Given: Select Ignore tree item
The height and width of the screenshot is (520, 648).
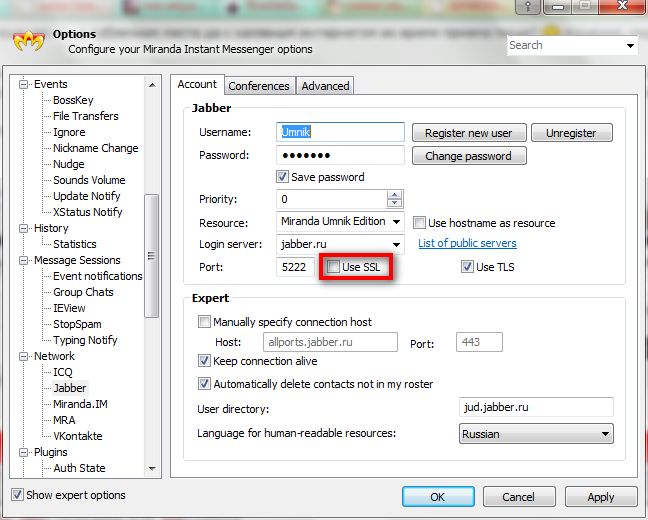Looking at the screenshot, I should (x=69, y=132).
